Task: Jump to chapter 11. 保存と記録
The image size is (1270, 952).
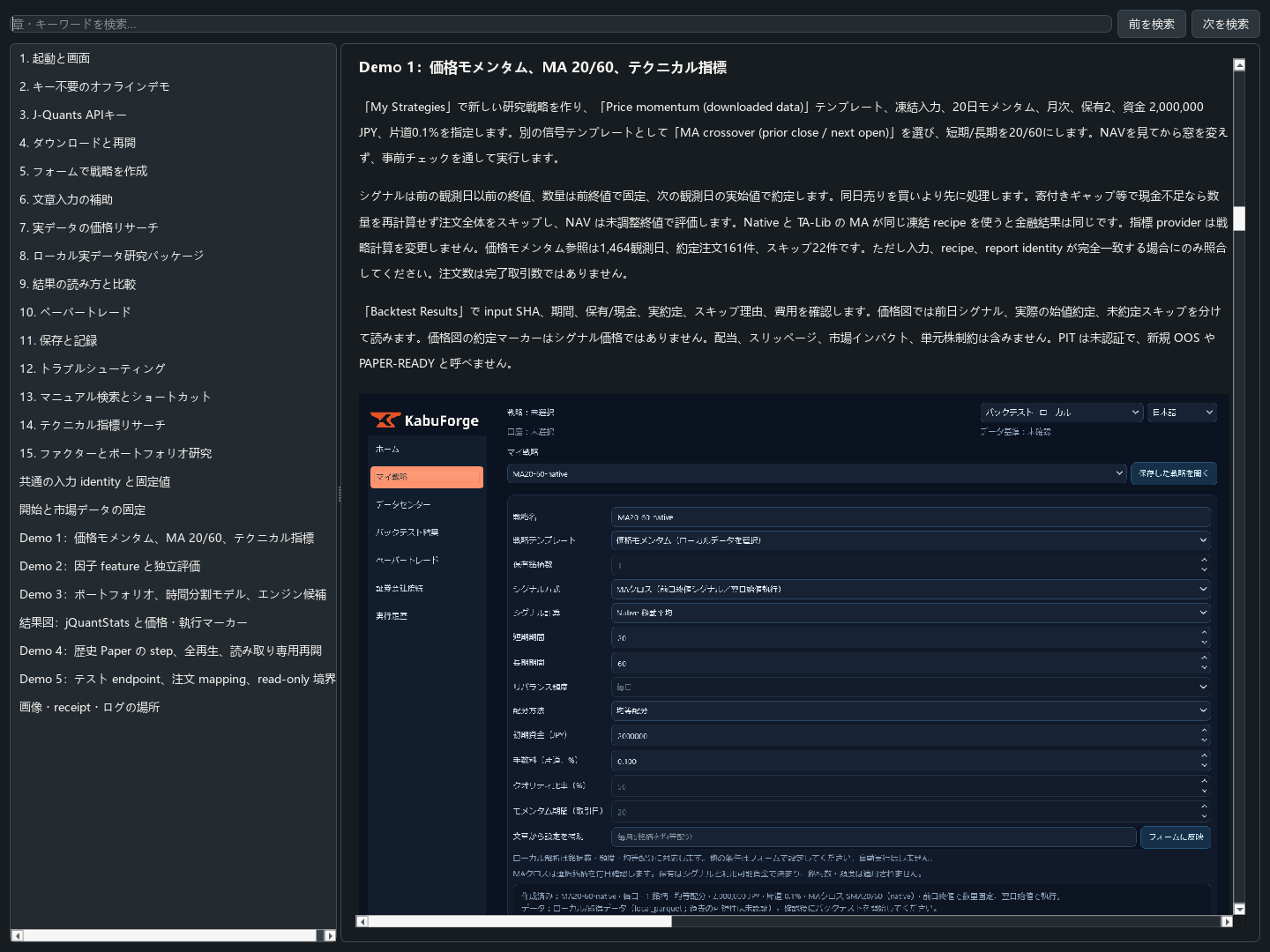Action: pos(174,340)
